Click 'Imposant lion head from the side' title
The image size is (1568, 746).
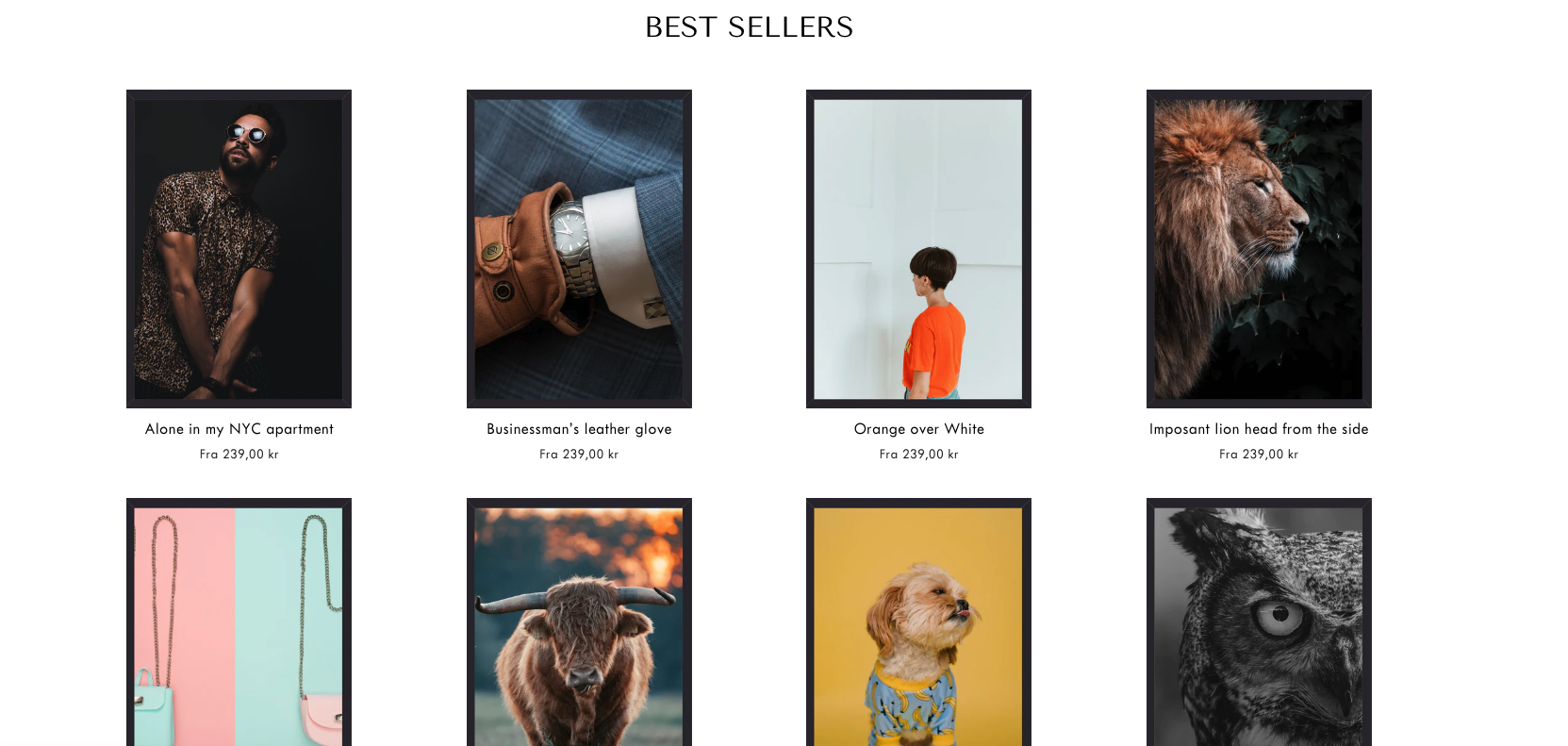click(x=1259, y=429)
